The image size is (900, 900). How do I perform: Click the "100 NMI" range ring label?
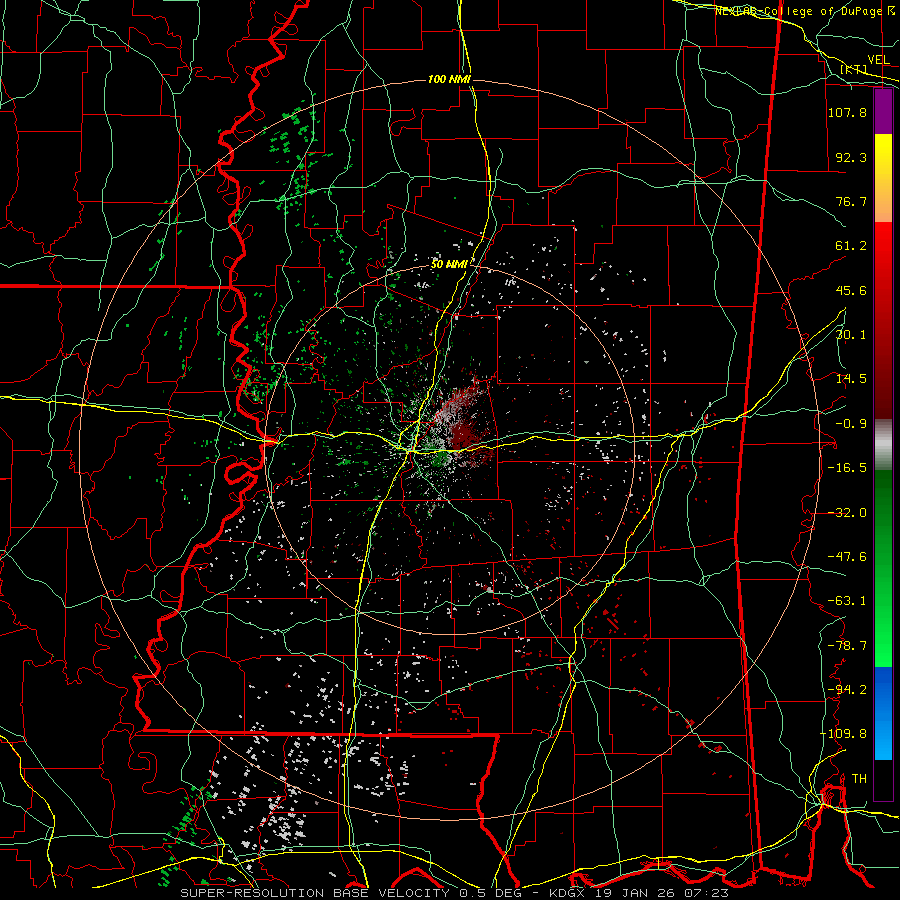click(449, 79)
